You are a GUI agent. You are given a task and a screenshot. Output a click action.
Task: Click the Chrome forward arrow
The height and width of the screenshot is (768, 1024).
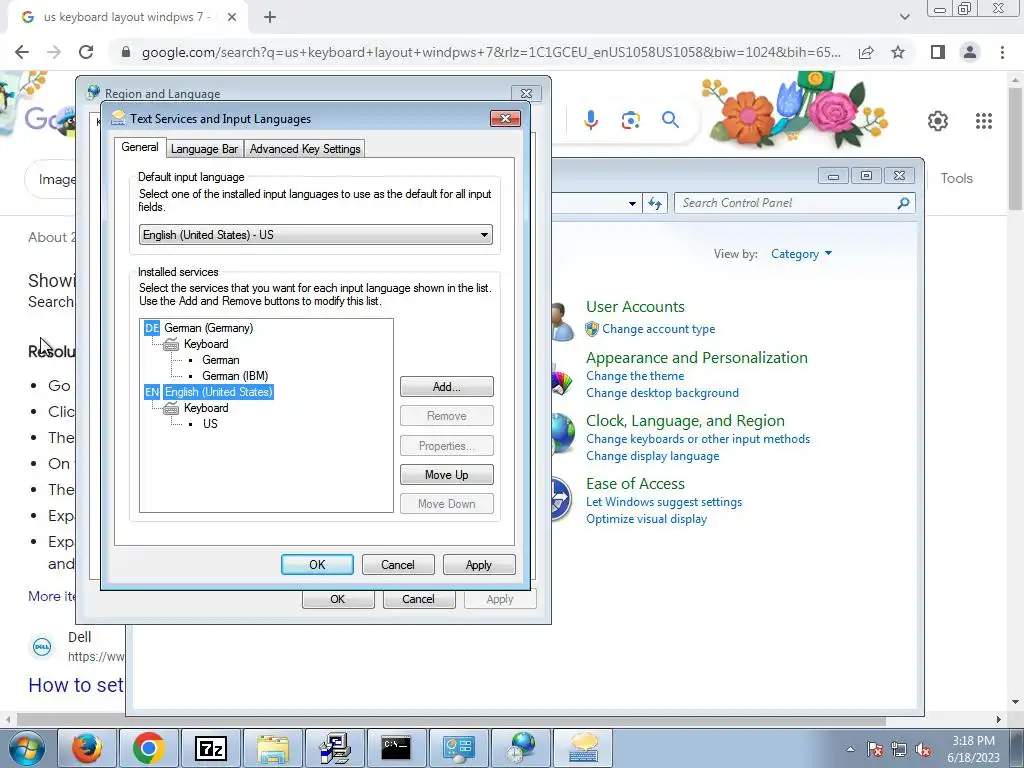54,52
